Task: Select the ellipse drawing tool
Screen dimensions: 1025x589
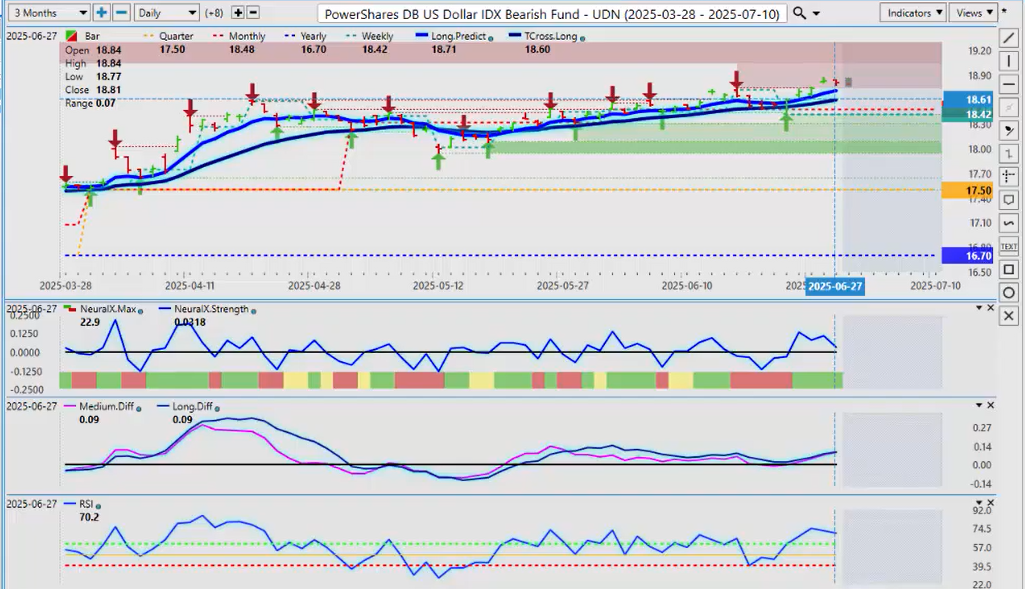Action: [x=1009, y=292]
